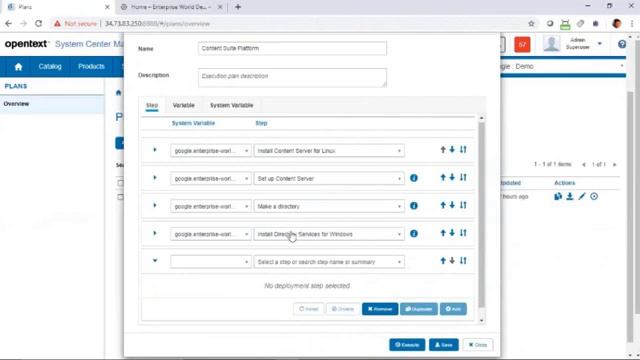Save the execution plan
Viewport: 640px width, 360px height.
click(x=443, y=345)
